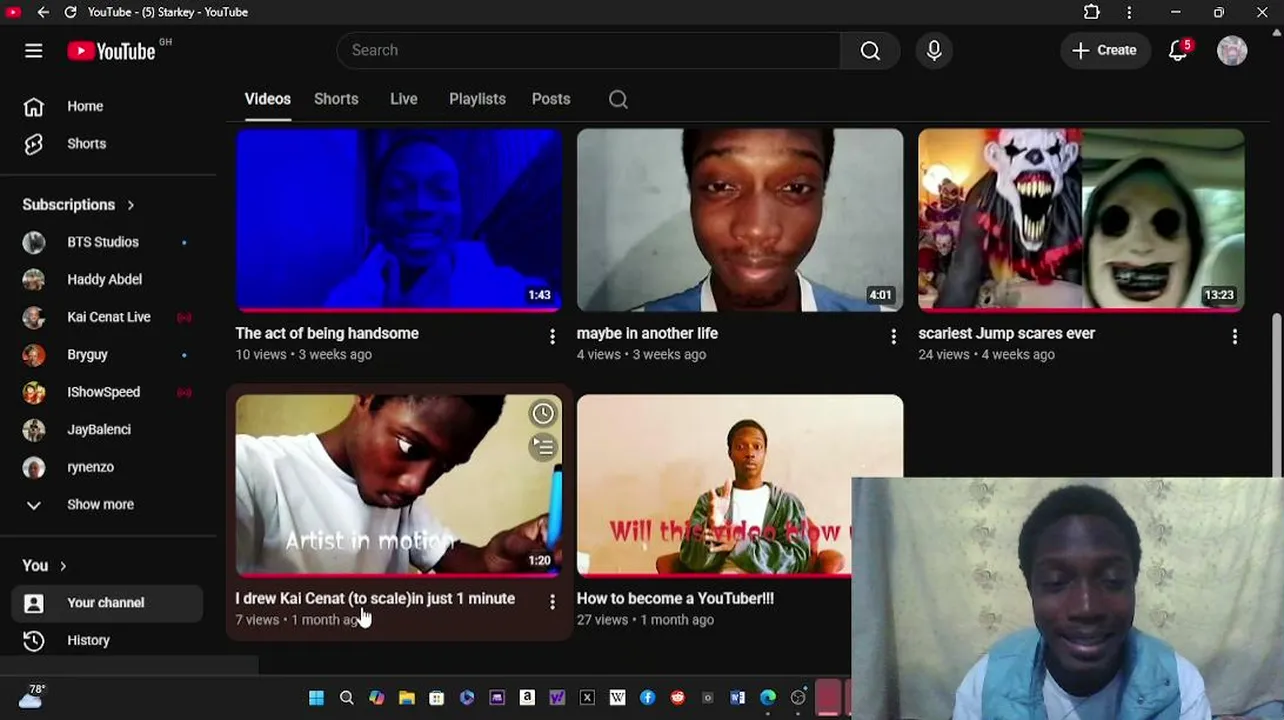Play the clown jump scares thumbnail

1081,219
